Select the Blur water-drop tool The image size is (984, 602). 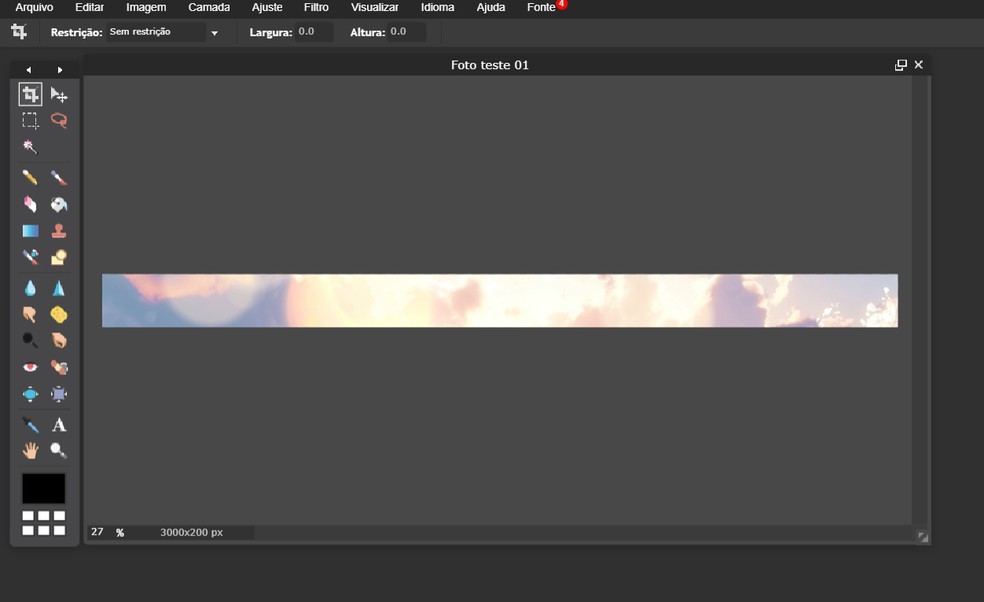[30, 288]
